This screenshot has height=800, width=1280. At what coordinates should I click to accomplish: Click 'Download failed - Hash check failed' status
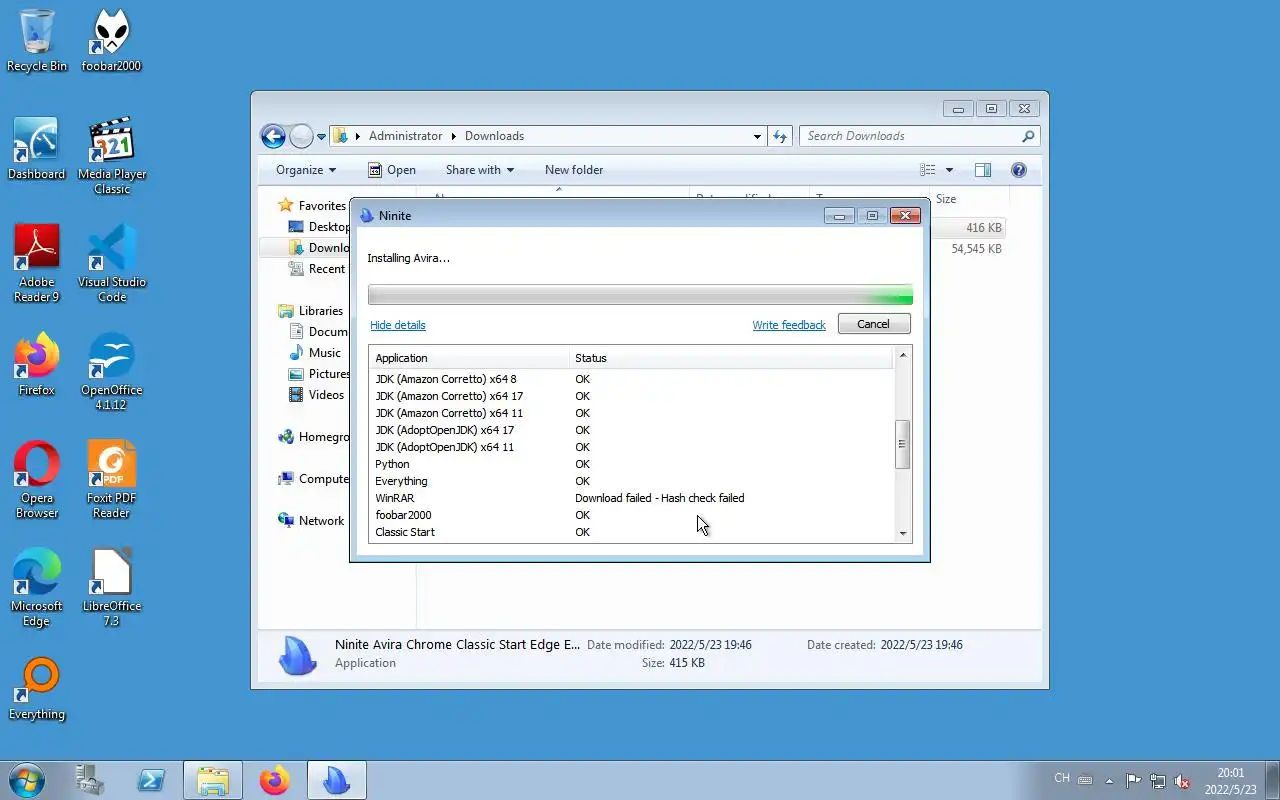coord(659,498)
